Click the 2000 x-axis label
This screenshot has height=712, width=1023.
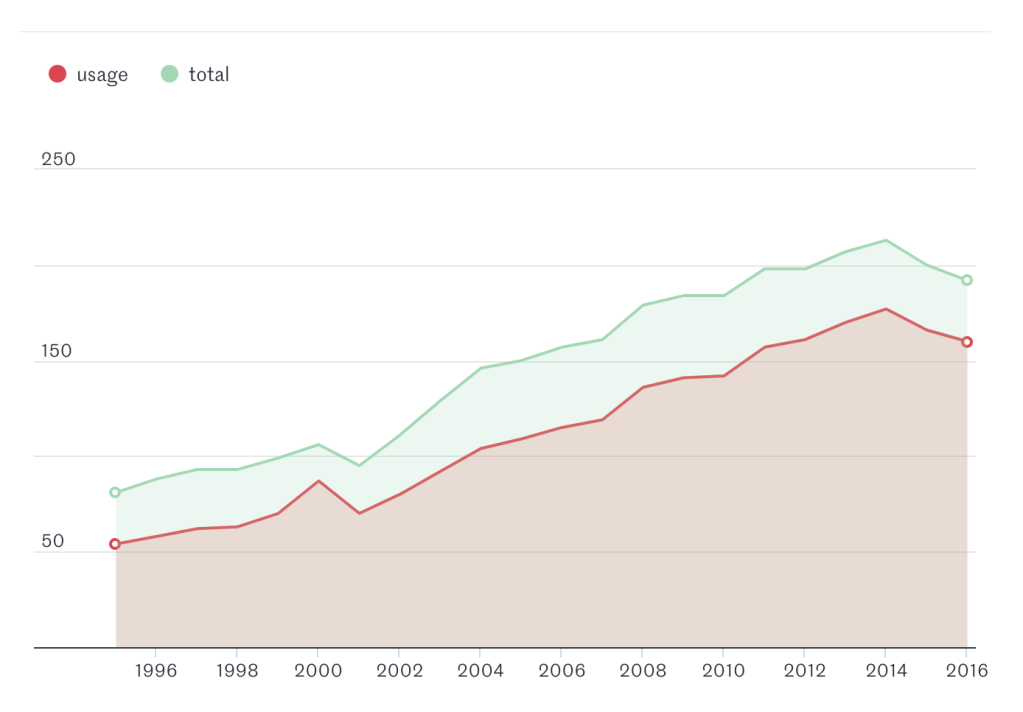318,671
